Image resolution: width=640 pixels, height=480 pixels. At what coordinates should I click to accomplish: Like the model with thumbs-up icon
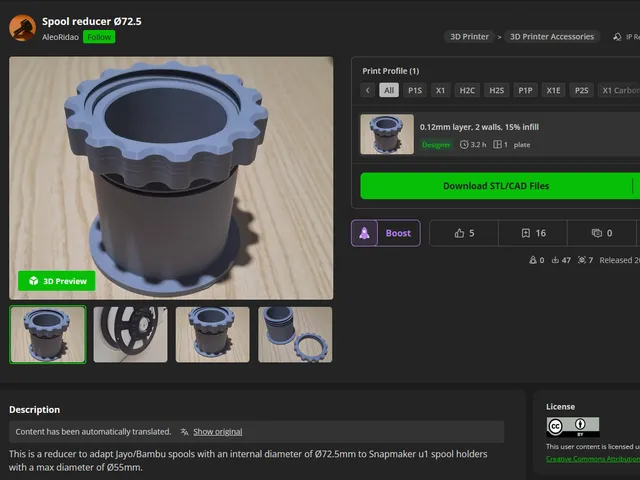tap(460, 233)
